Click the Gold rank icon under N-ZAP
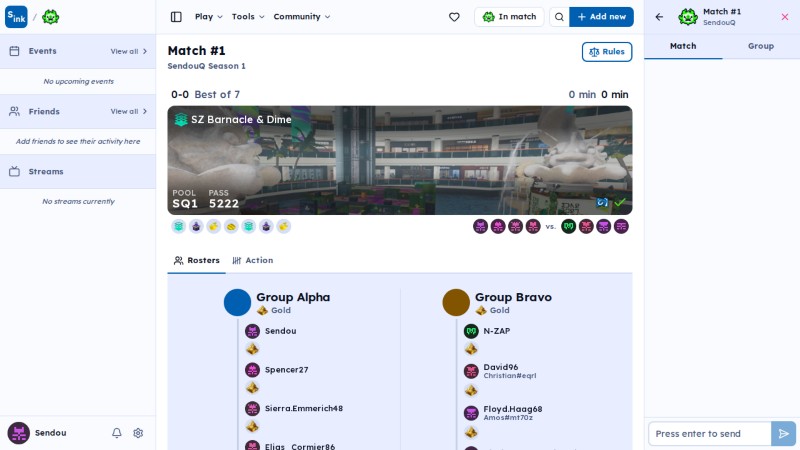Screen dimensions: 800x450 [x=471, y=349]
